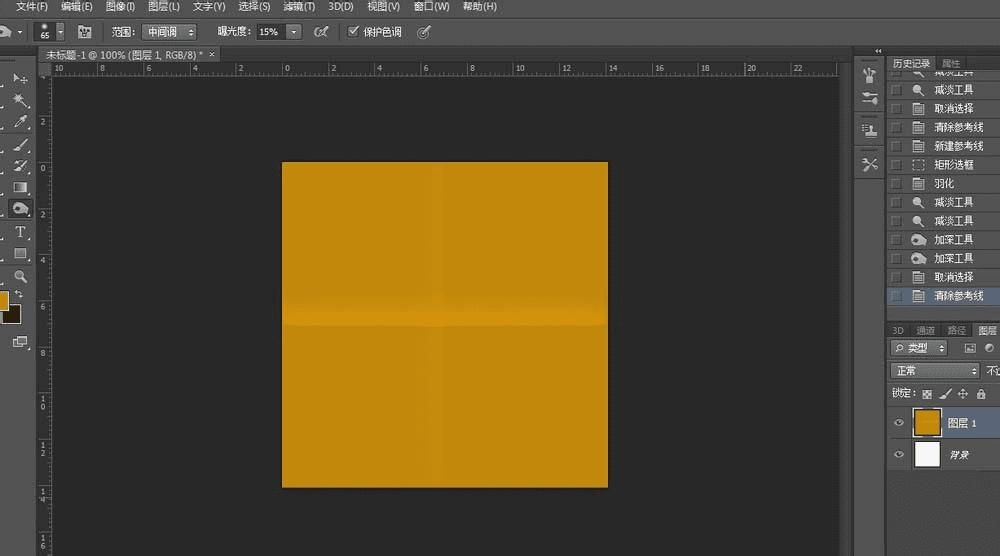Select the Eyedropper tool
This screenshot has height=556, width=1000.
coord(20,122)
